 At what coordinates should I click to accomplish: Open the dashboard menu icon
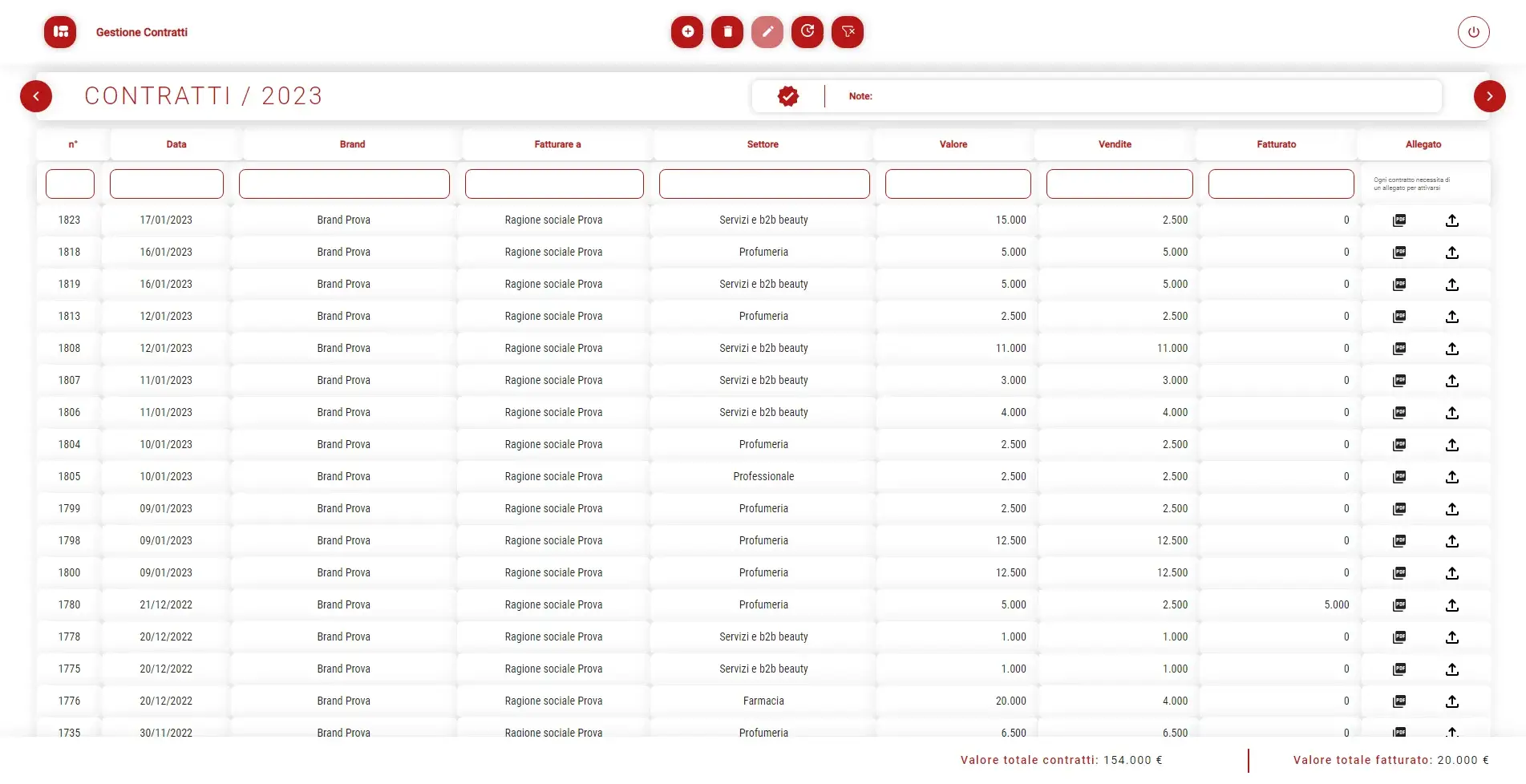pyautogui.click(x=60, y=32)
